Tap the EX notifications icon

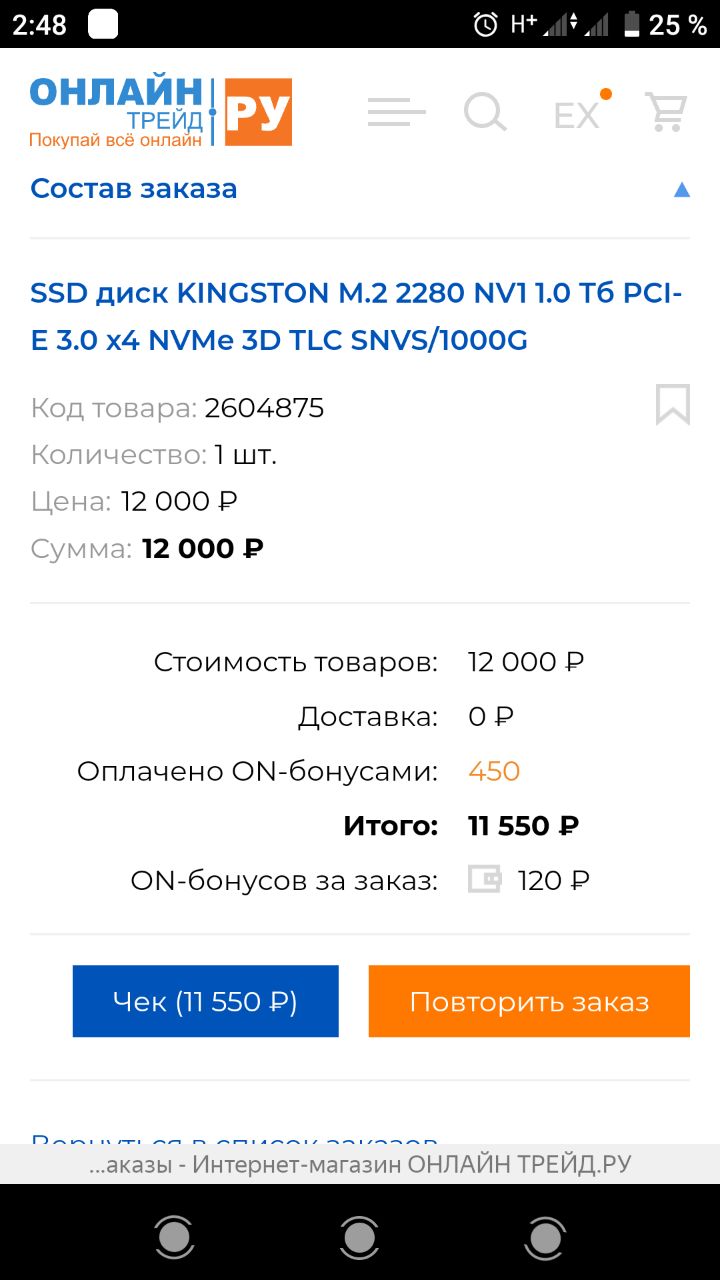click(x=580, y=114)
